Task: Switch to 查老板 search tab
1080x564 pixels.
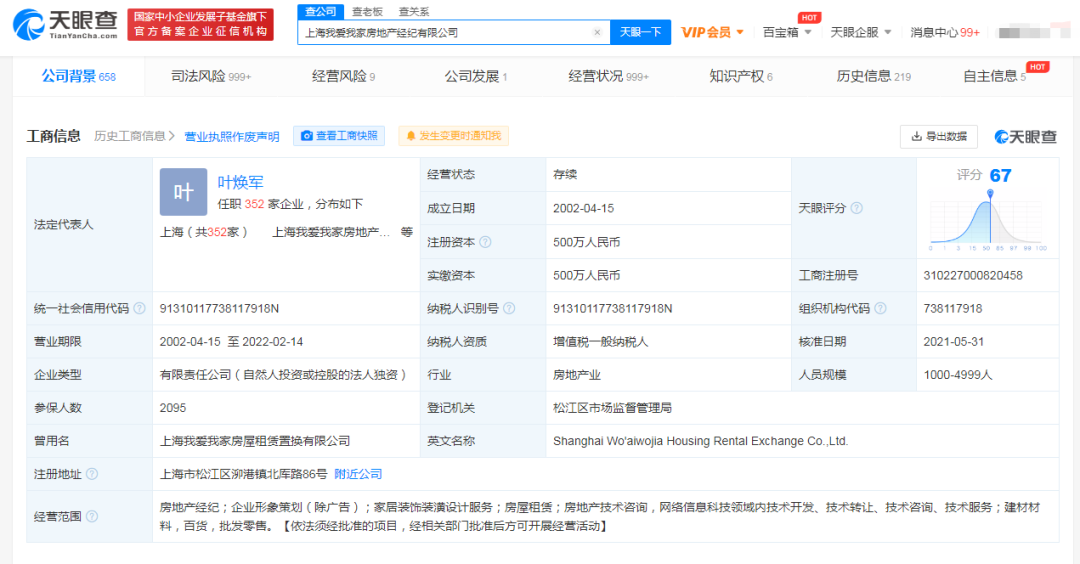Action: click(x=366, y=11)
